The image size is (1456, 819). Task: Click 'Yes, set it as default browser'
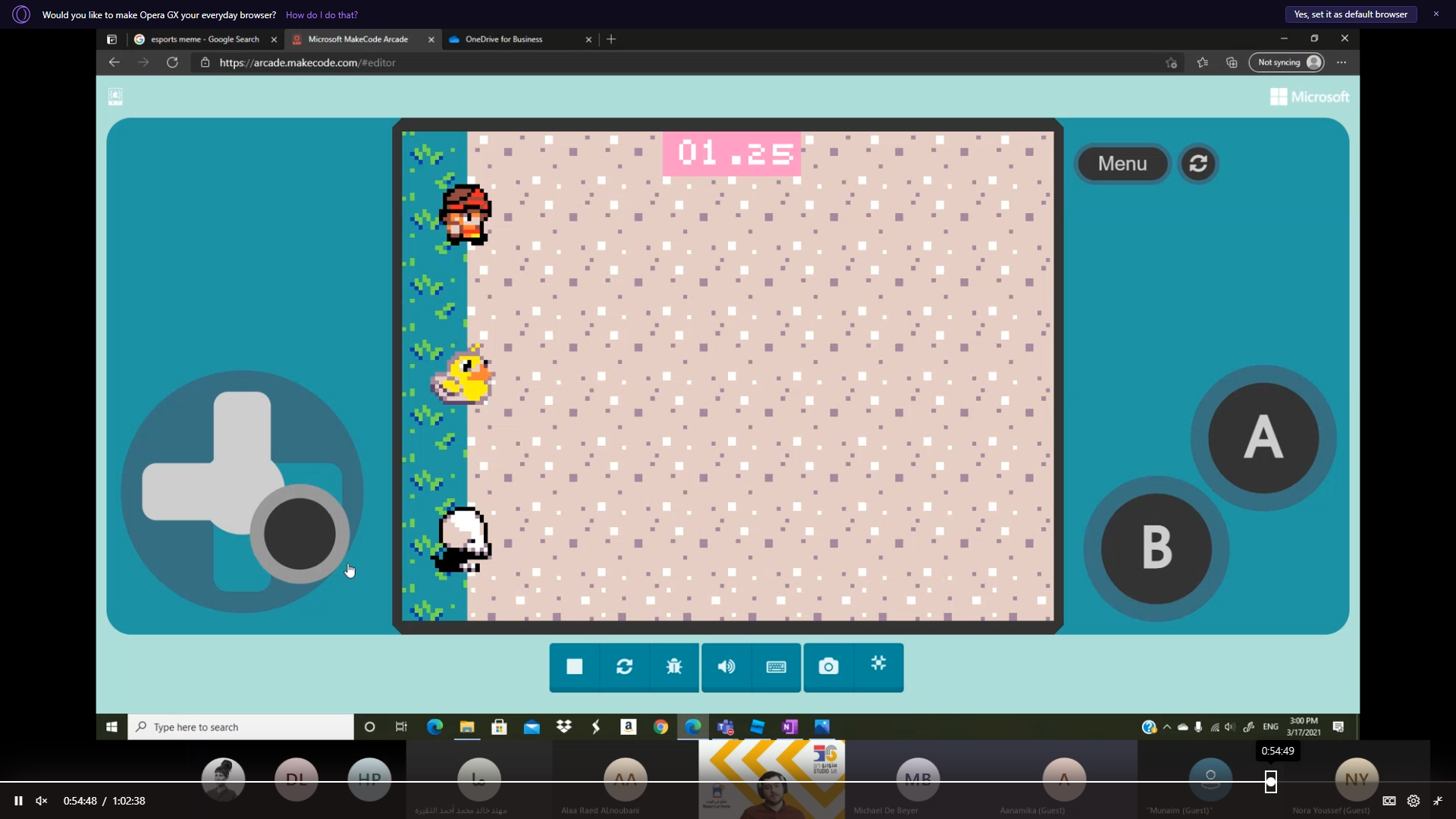tap(1351, 14)
